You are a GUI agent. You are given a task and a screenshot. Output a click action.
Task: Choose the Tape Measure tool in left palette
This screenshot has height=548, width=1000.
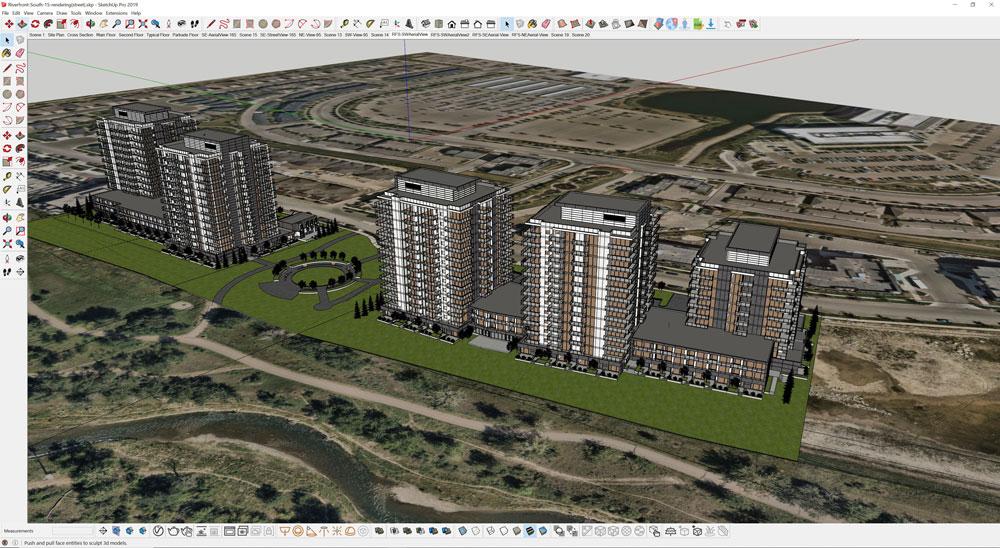[x=7, y=175]
